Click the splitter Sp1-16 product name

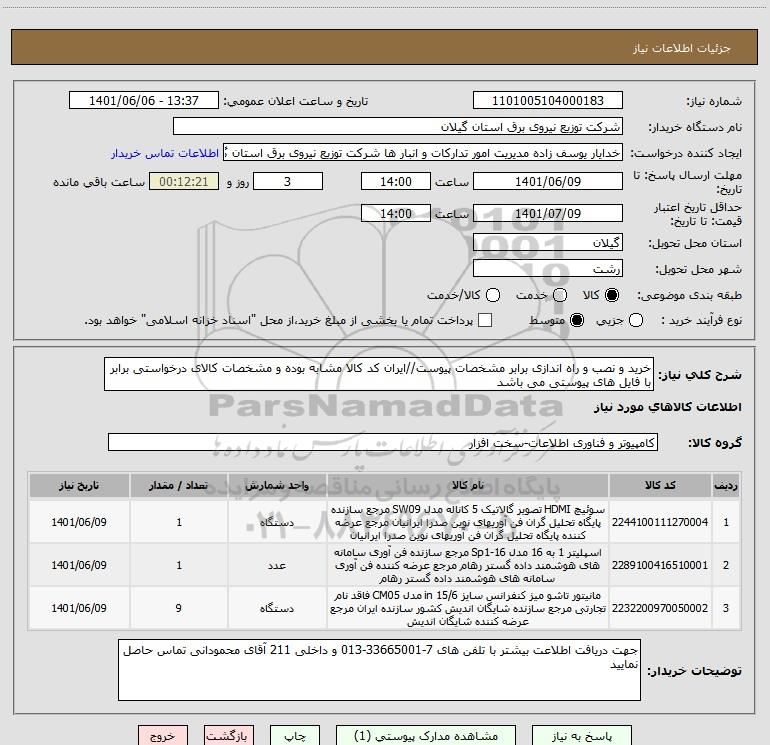[468, 565]
